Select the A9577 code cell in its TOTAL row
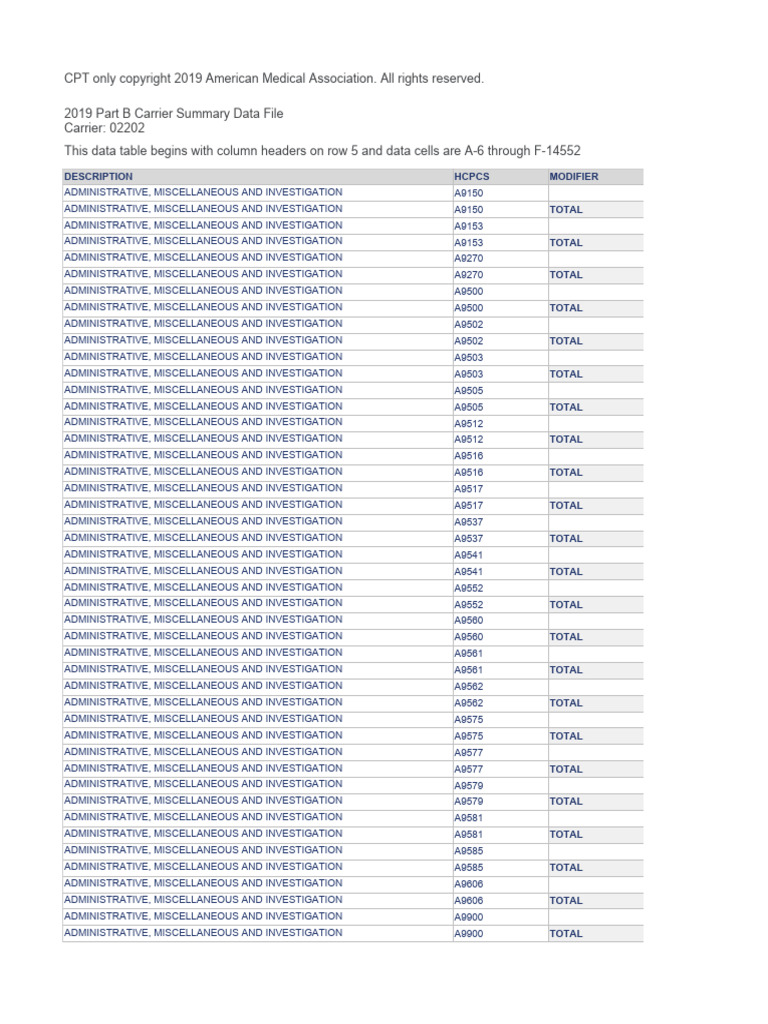 (x=469, y=769)
